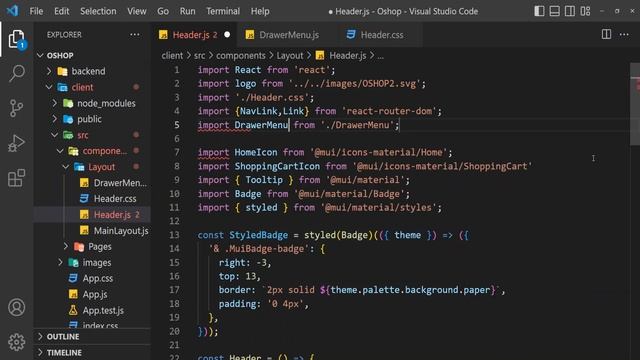This screenshot has height=360, width=640.
Task: Click the JS icon in breadcrumb
Action: pos(320,56)
